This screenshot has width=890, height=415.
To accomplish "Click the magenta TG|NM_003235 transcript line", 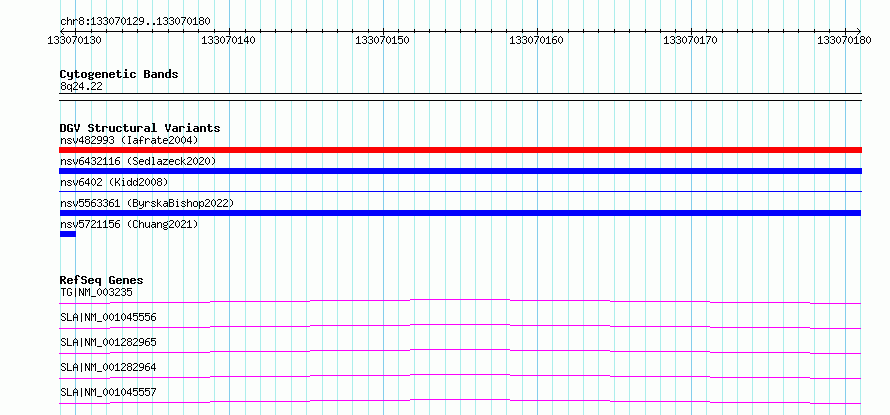I will tap(460, 301).
